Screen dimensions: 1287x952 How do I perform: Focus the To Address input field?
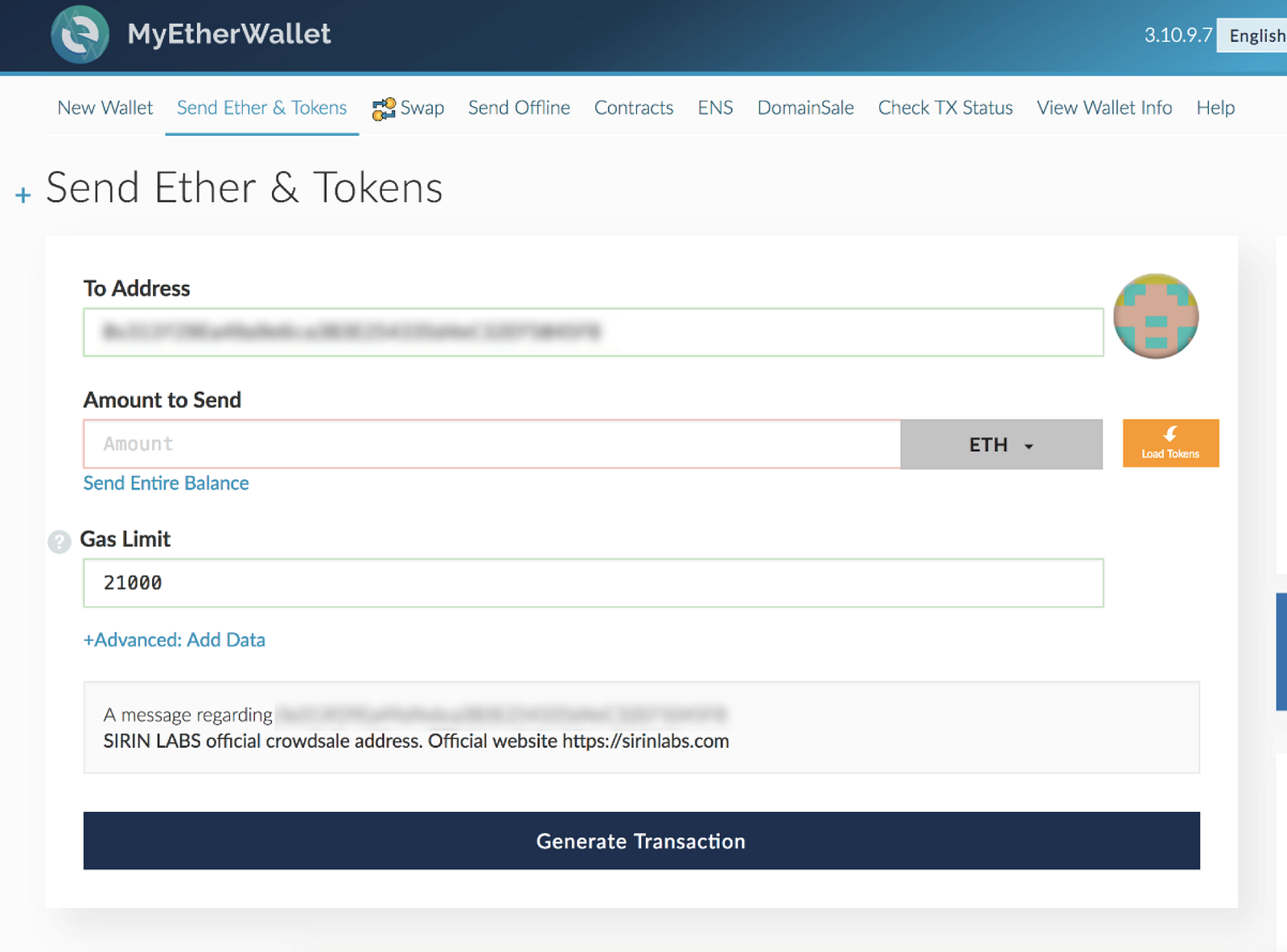pyautogui.click(x=593, y=332)
